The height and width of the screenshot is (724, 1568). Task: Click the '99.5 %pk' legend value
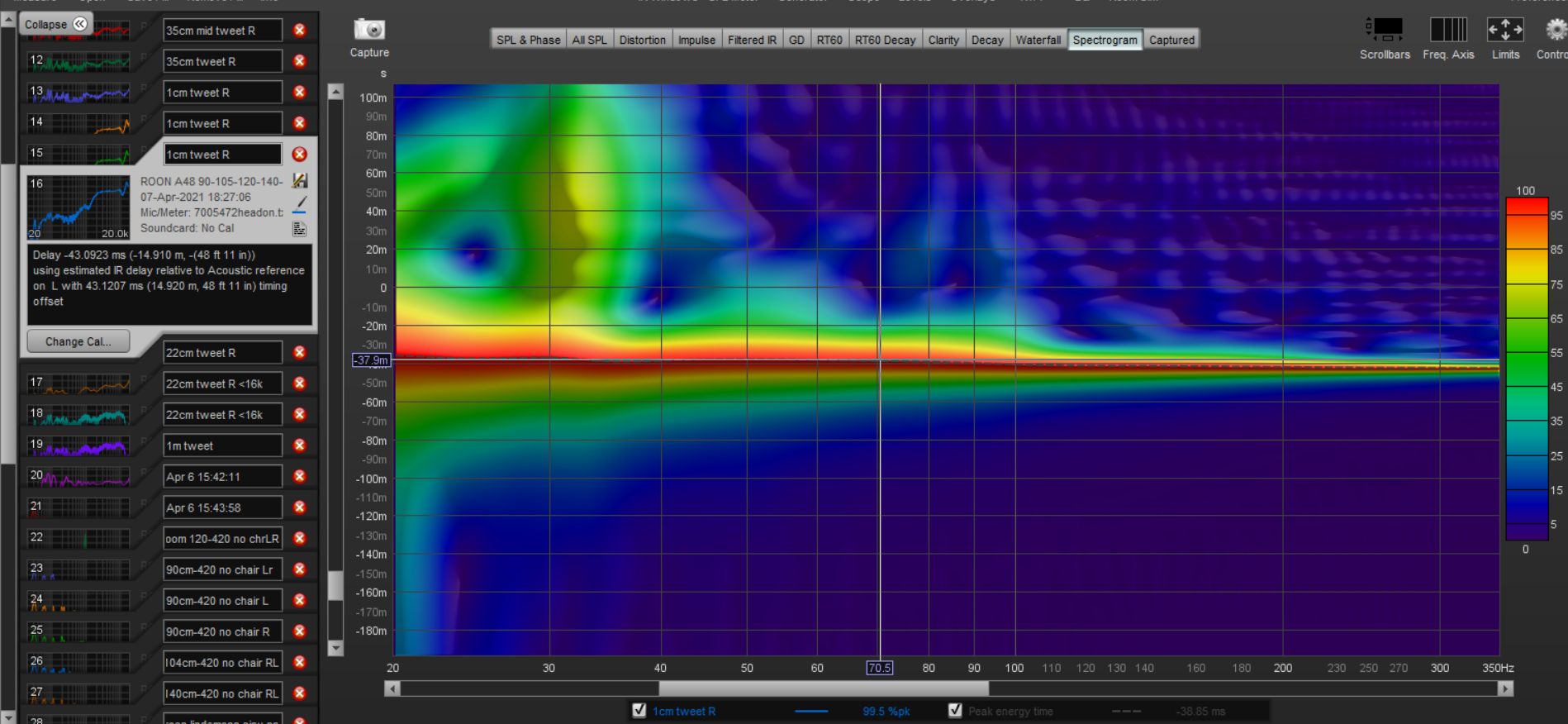(886, 711)
